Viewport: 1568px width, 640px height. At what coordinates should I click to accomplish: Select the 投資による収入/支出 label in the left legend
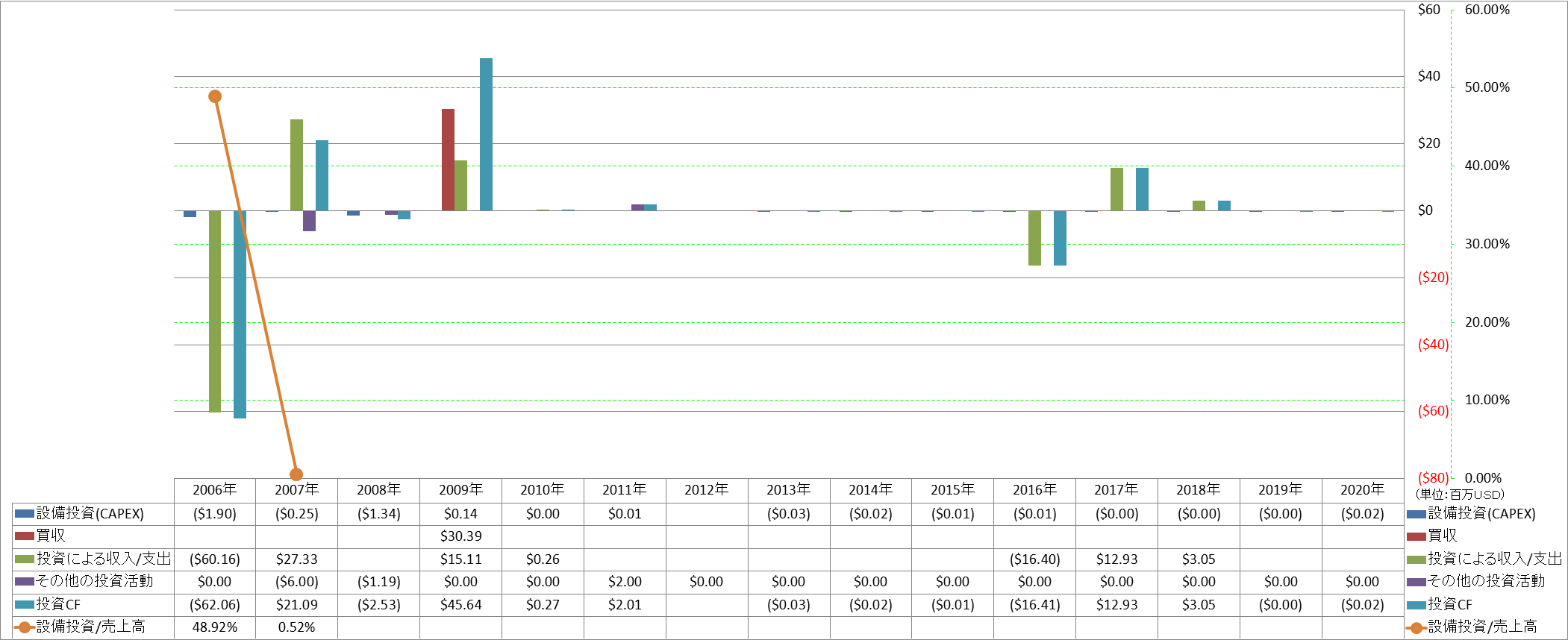coord(104,559)
